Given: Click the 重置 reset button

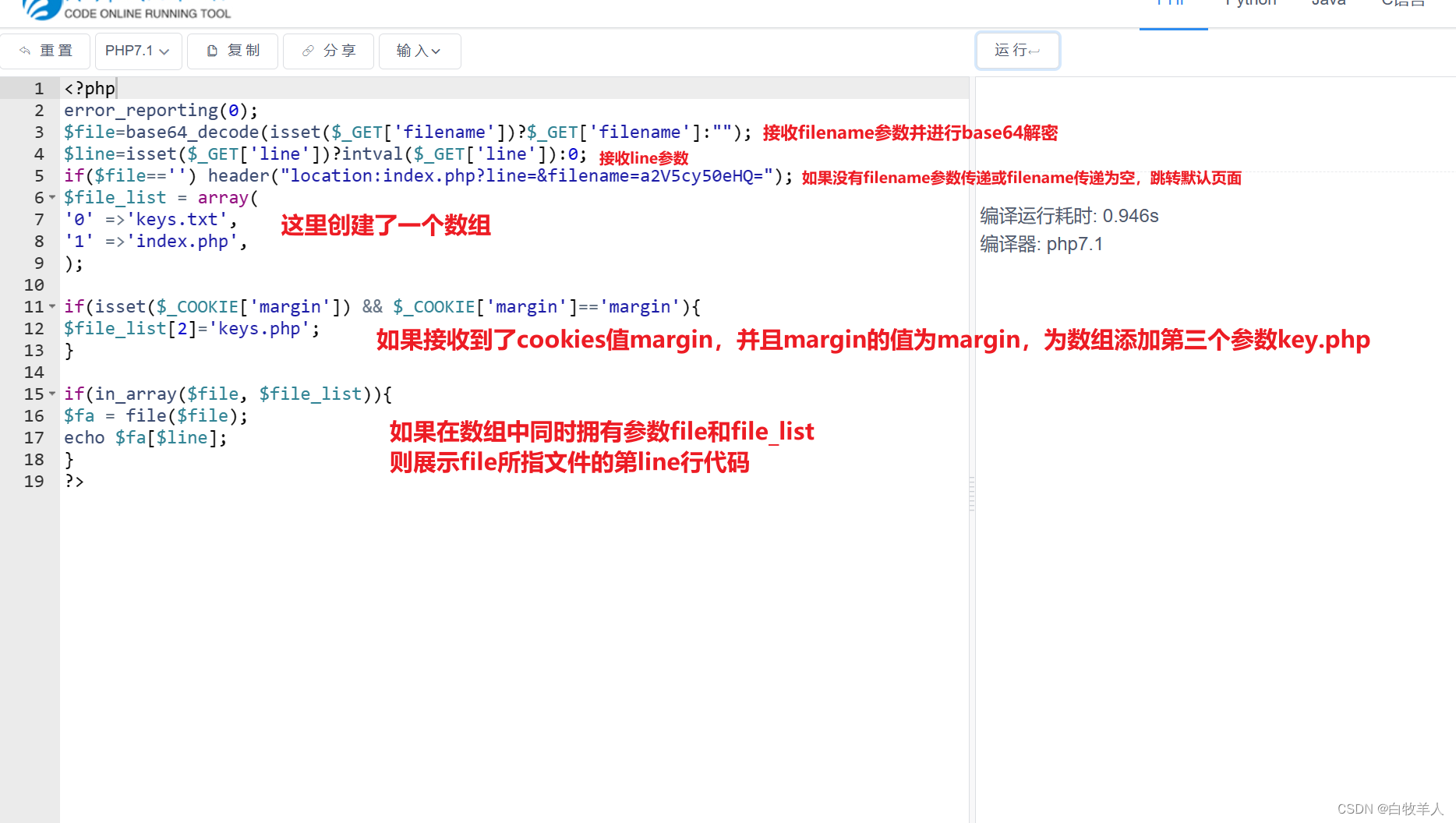Looking at the screenshot, I should [x=45, y=51].
